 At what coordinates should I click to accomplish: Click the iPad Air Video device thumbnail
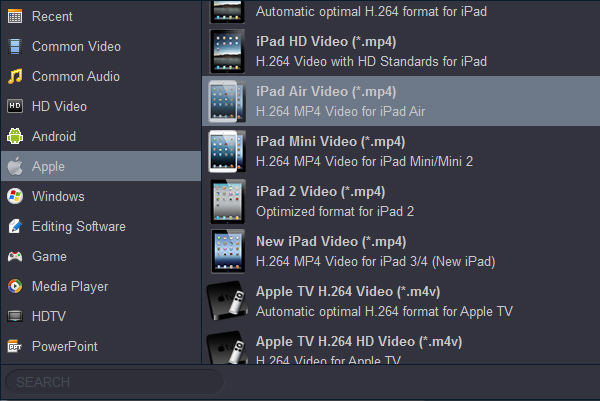tap(227, 101)
